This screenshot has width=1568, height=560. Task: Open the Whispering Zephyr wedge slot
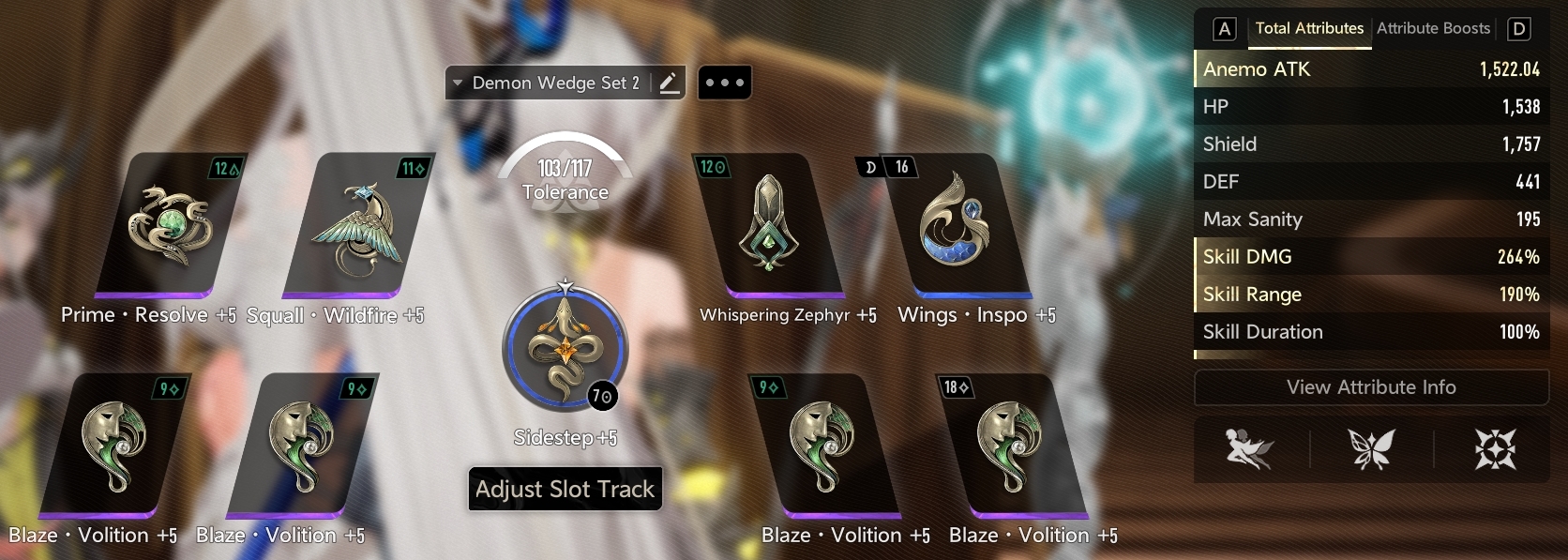[x=769, y=225]
